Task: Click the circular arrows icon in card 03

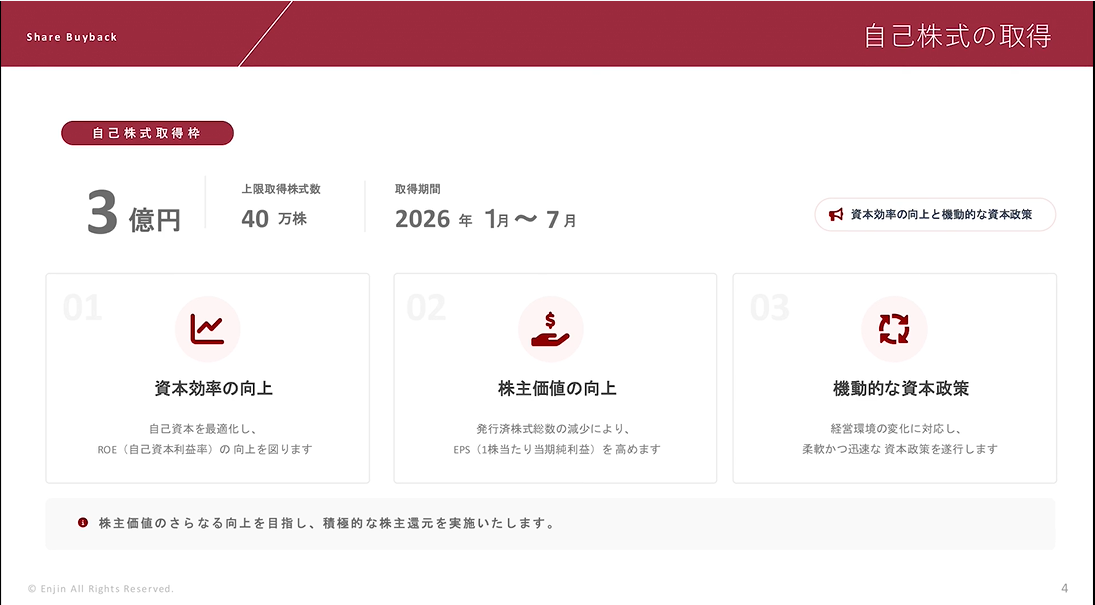Action: (893, 329)
